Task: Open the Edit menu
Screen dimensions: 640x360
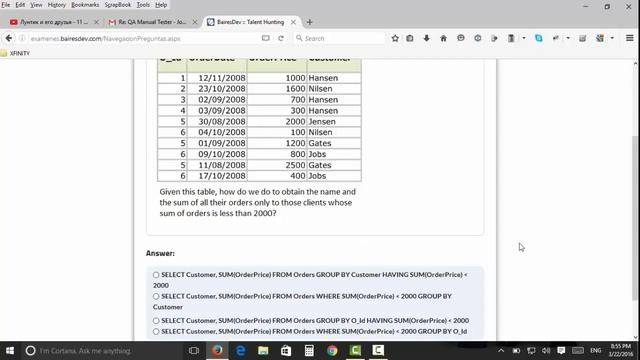Action: (20, 5)
